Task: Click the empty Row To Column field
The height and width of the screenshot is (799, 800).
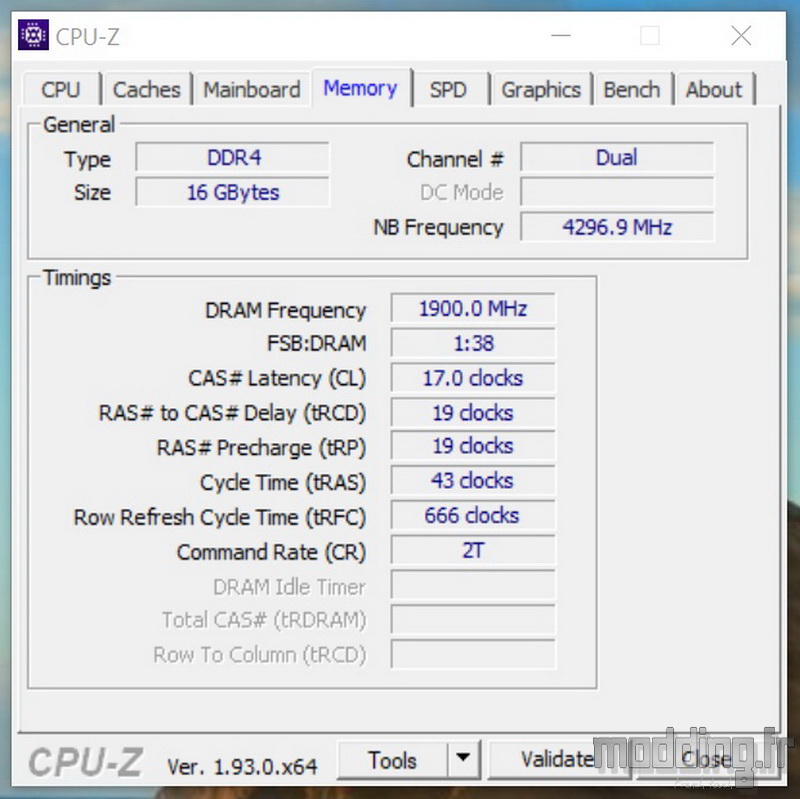Action: 473,654
